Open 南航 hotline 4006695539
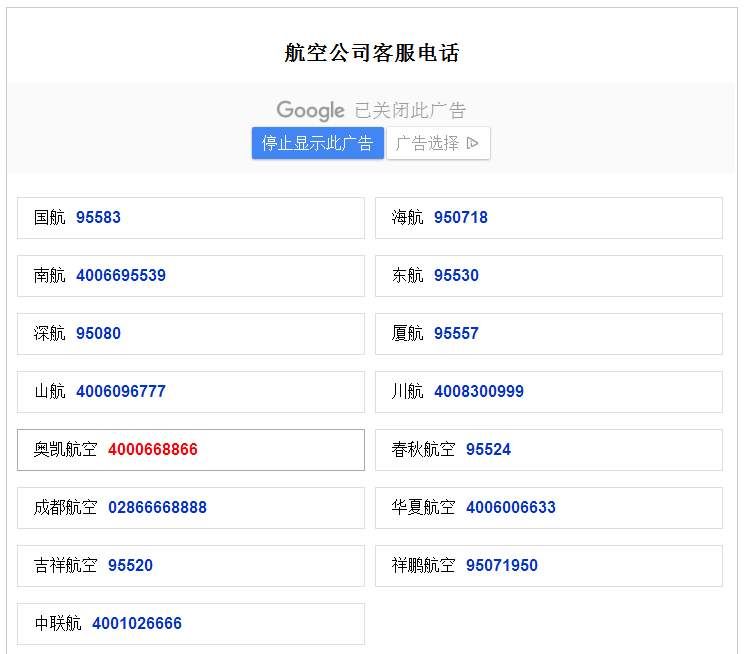744x654 pixels. (x=120, y=275)
